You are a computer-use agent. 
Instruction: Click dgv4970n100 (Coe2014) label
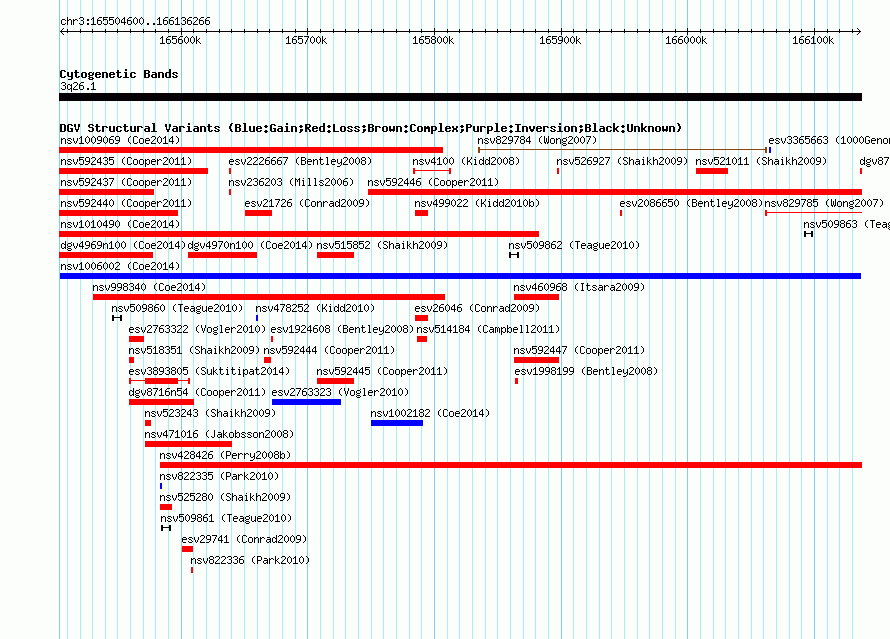tap(250, 245)
